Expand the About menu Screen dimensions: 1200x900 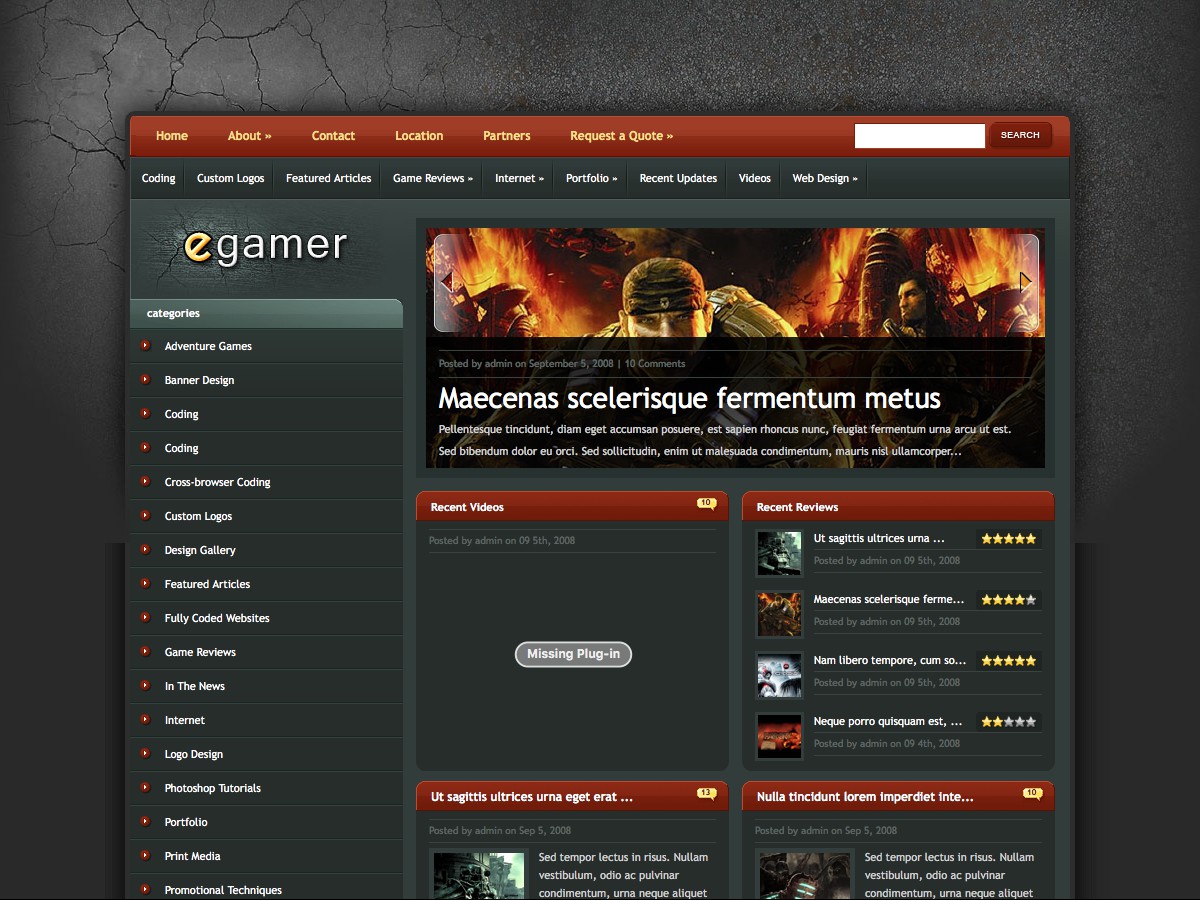click(x=249, y=136)
